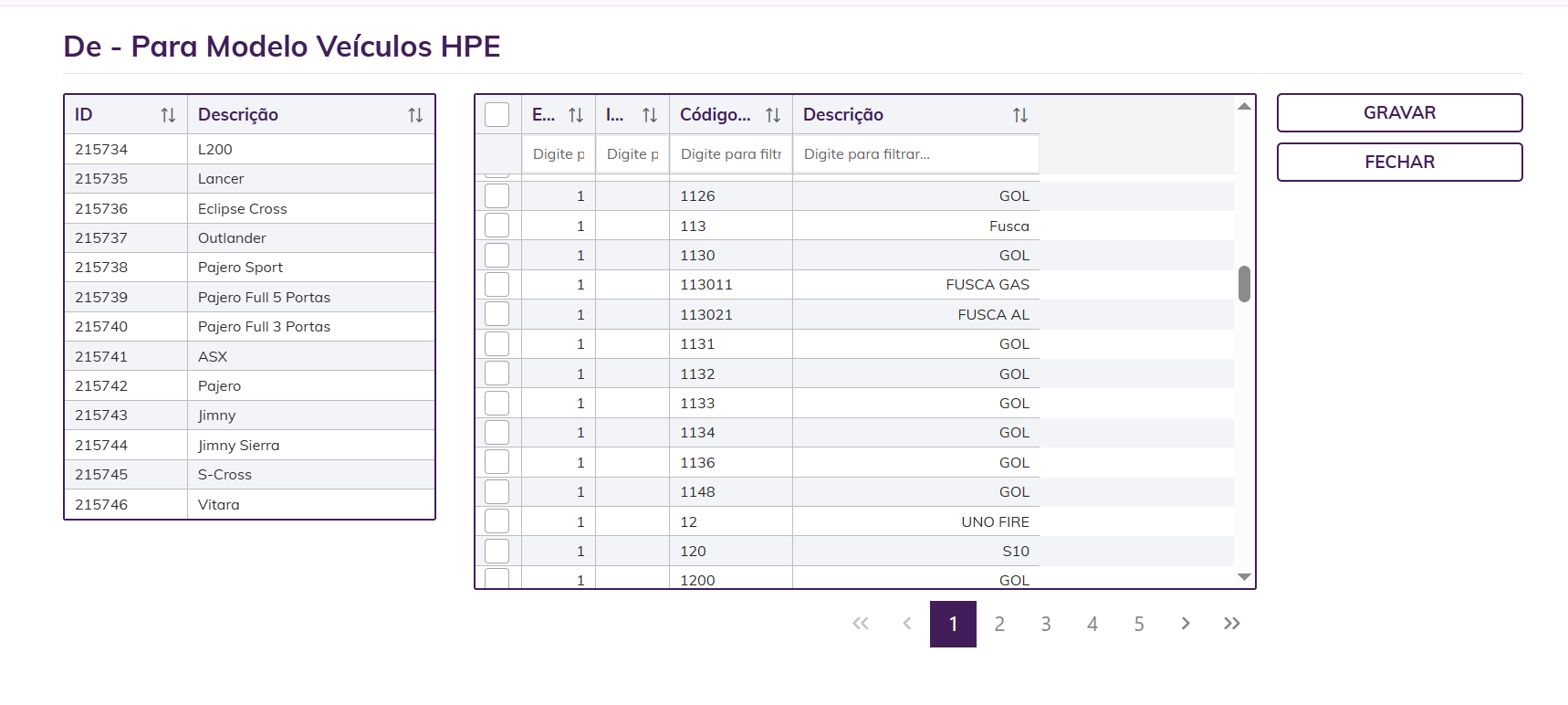Sort right table Descrição column
Viewport: 1568px width, 705px height.
click(1020, 115)
